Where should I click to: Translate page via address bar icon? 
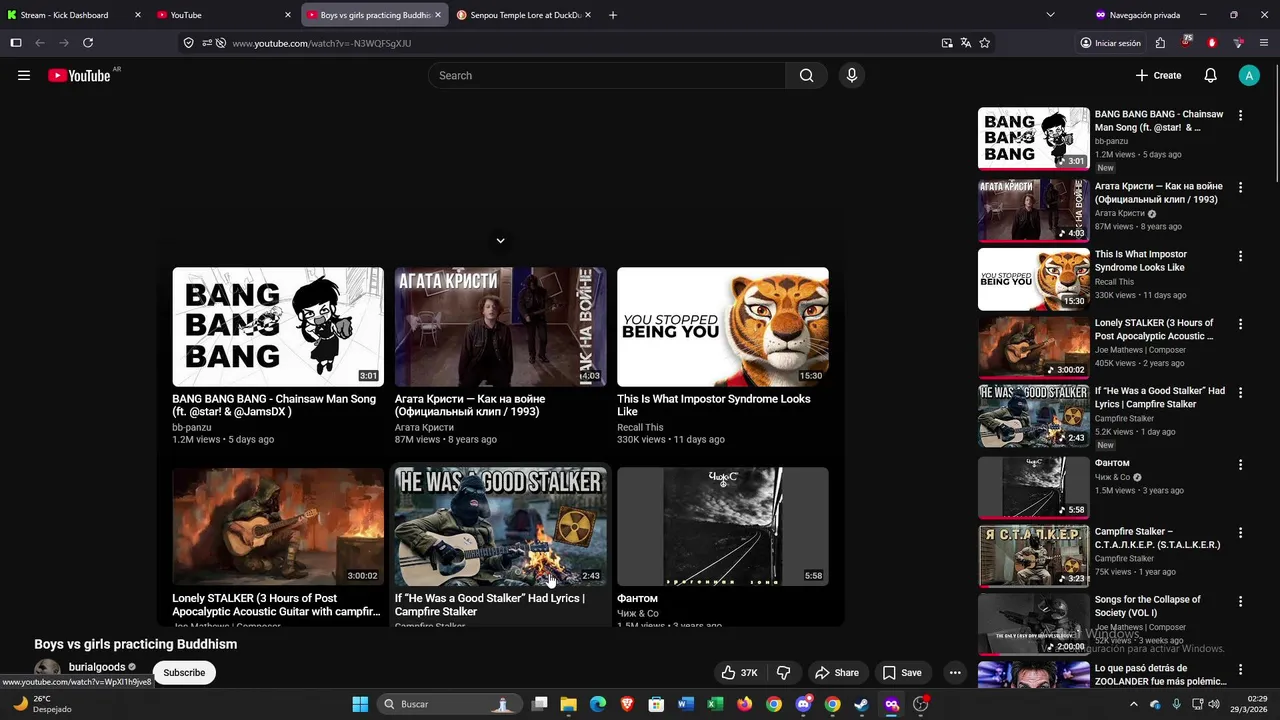[x=966, y=43]
